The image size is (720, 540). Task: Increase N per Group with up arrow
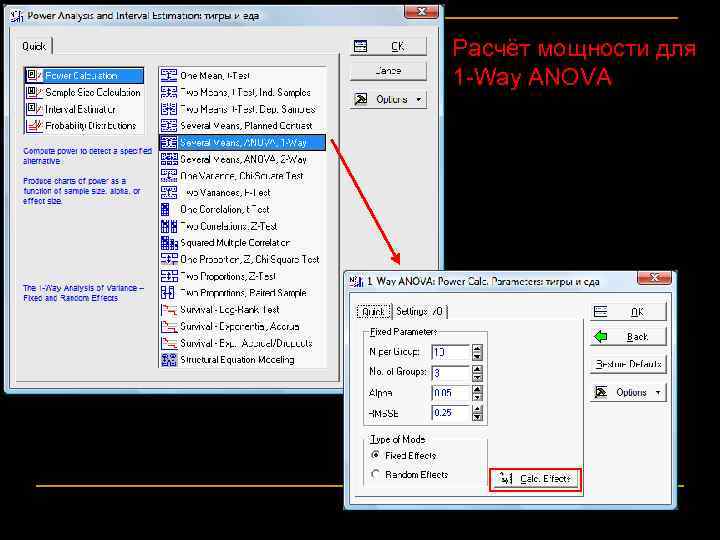click(x=477, y=349)
